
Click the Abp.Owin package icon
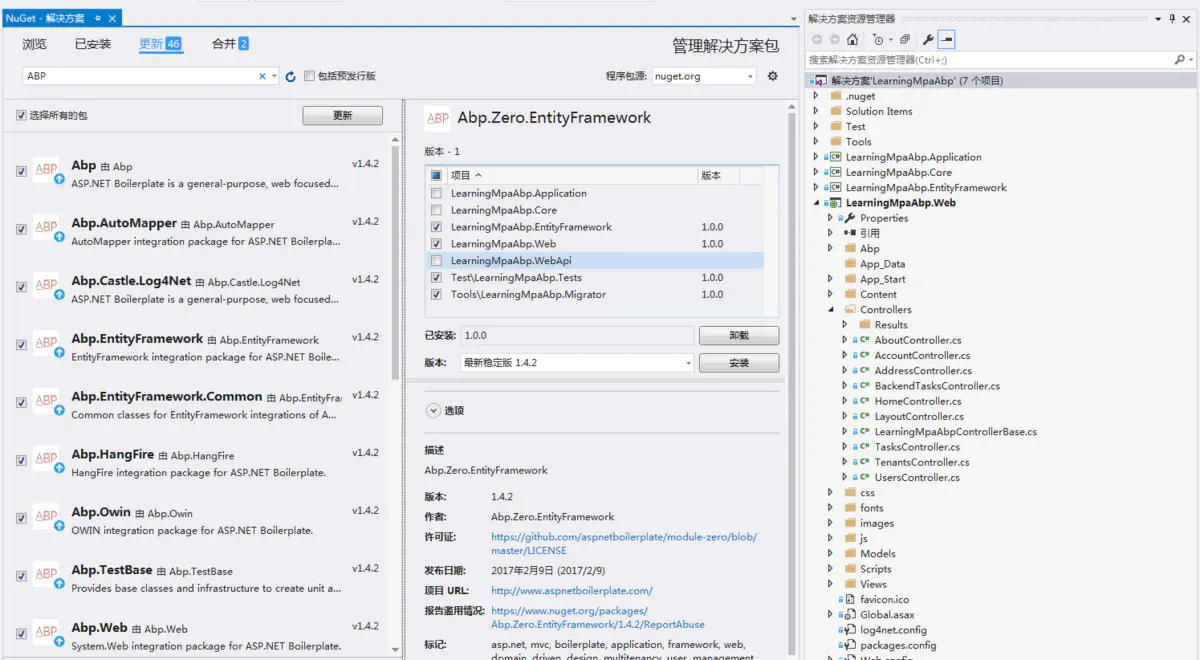click(47, 518)
